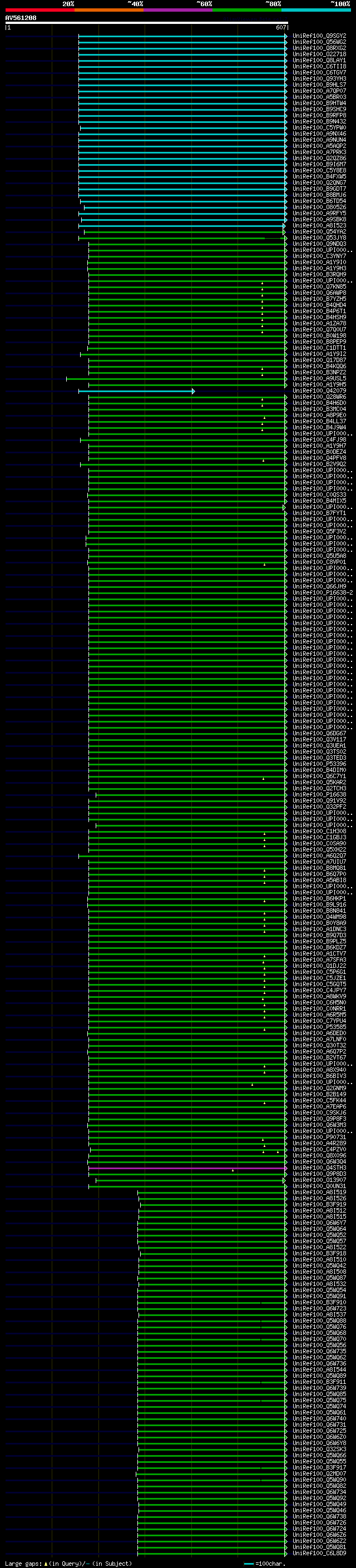Viewport: 356px width, 1568px height.
Task: Open hit UniRef100_B9N432
Action: tap(319, 122)
